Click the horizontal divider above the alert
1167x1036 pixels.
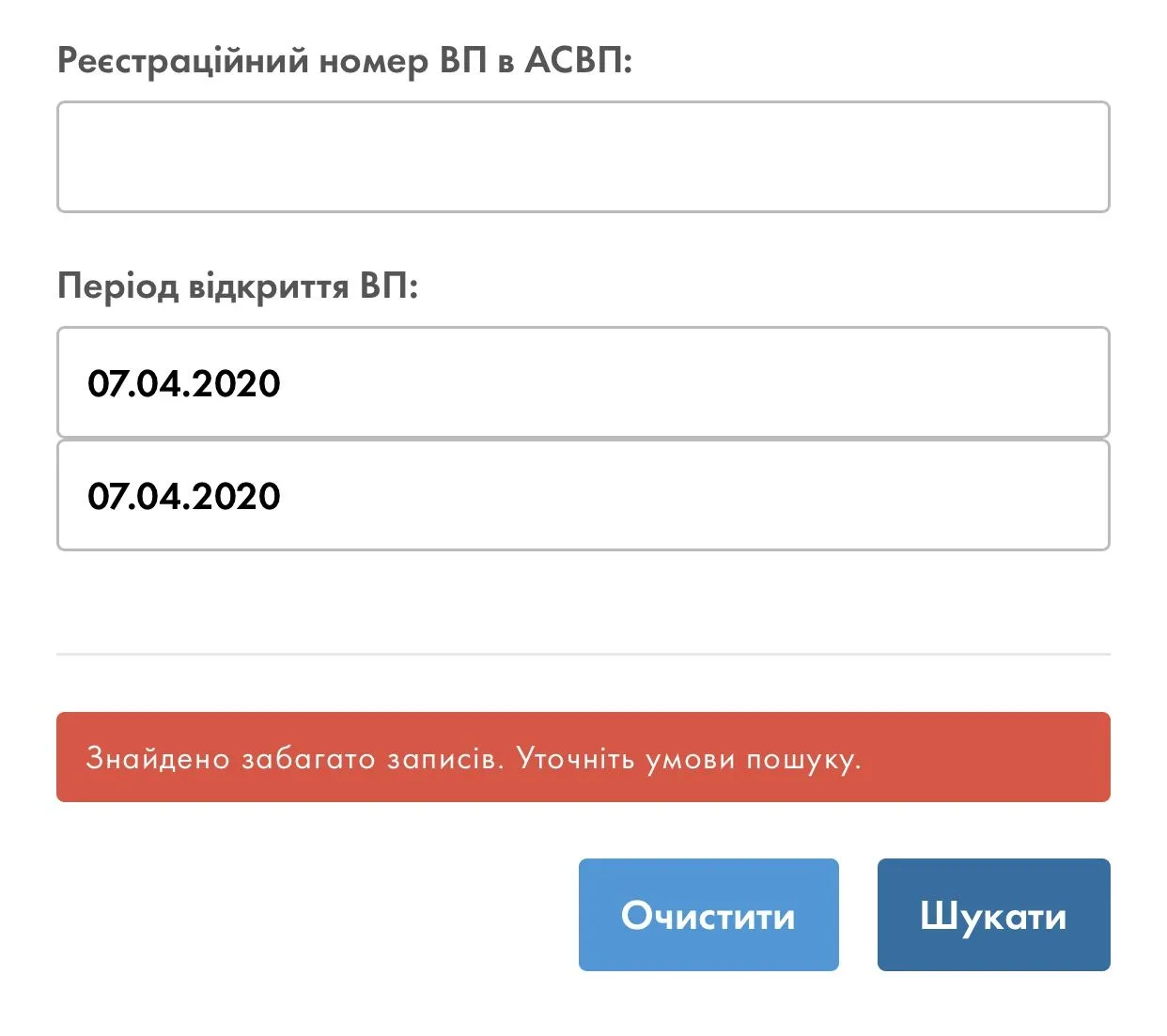[583, 653]
